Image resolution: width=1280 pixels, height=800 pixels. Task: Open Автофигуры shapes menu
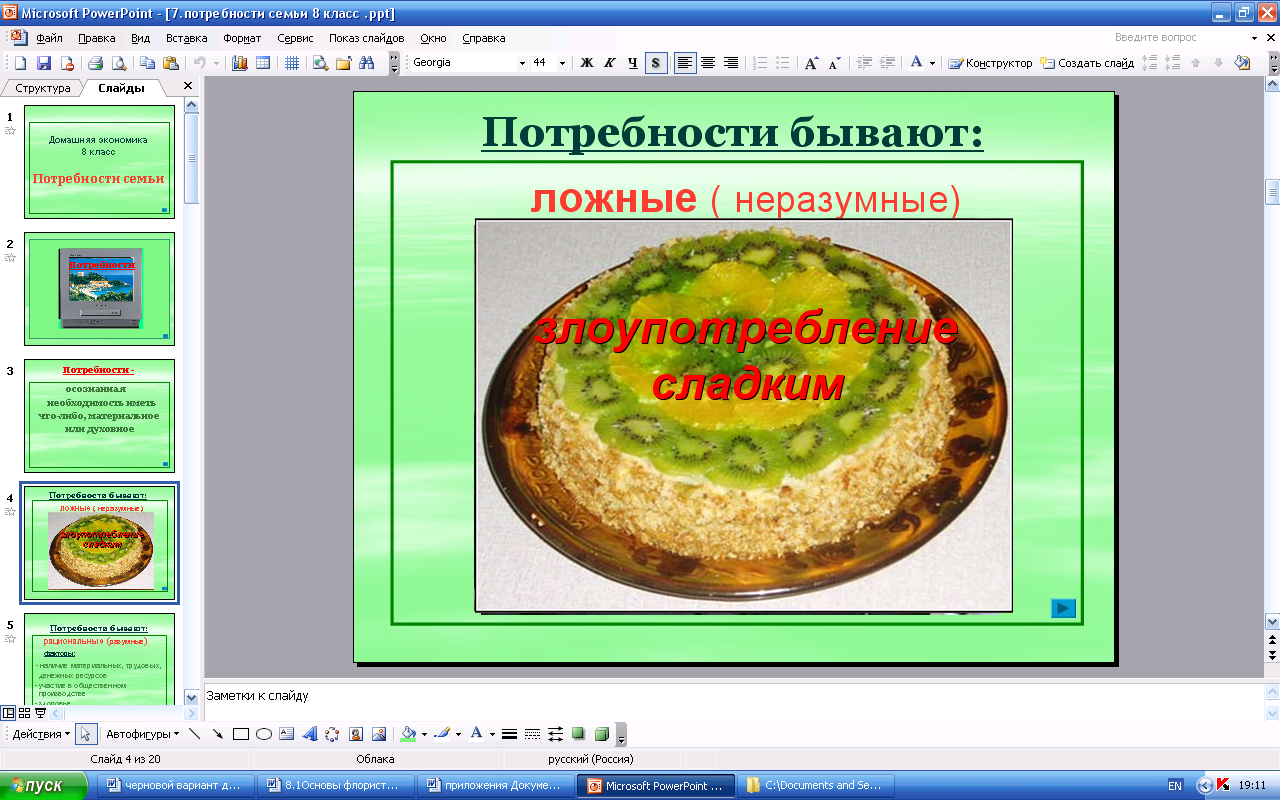pos(142,734)
